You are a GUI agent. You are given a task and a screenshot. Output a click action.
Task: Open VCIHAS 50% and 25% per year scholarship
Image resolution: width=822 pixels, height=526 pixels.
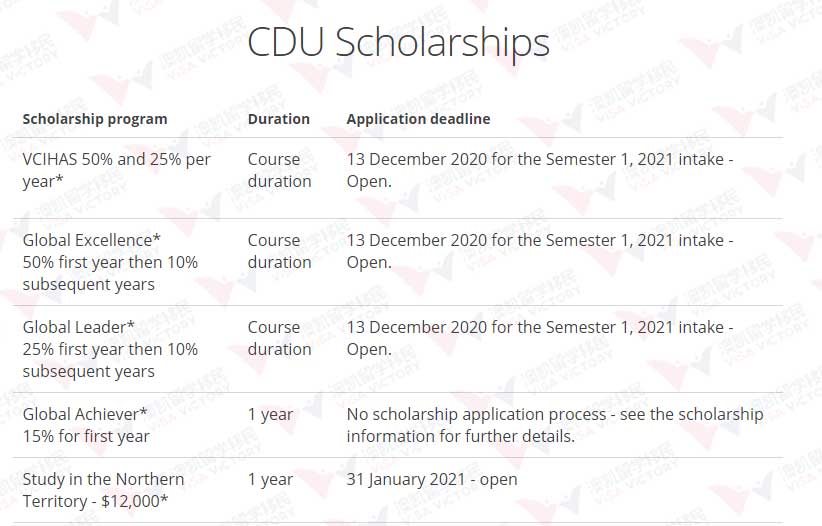[116, 170]
